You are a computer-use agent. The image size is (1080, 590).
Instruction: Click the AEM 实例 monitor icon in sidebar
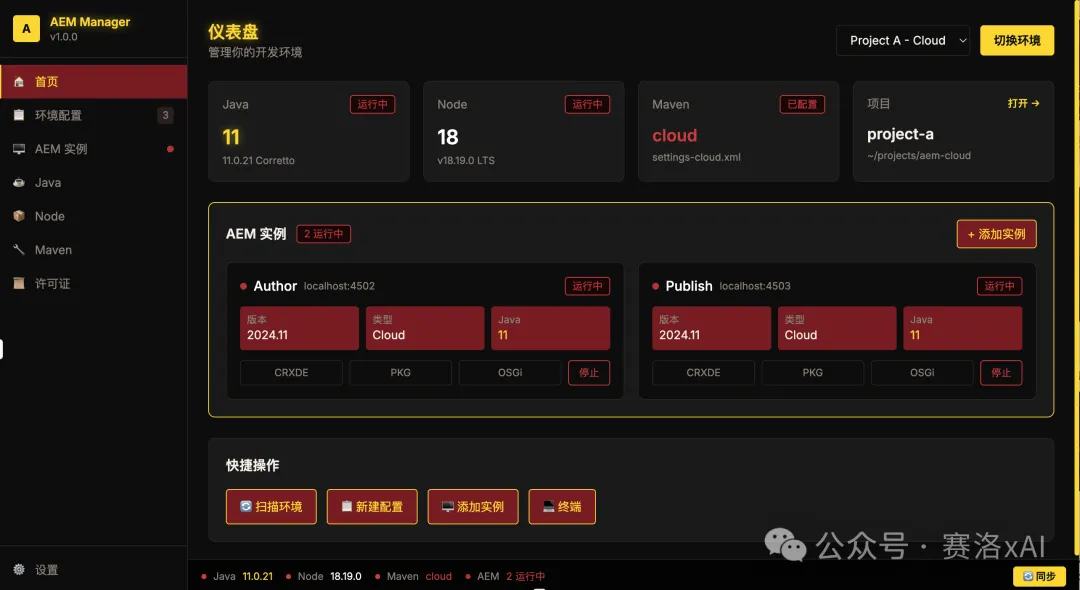(x=19, y=149)
